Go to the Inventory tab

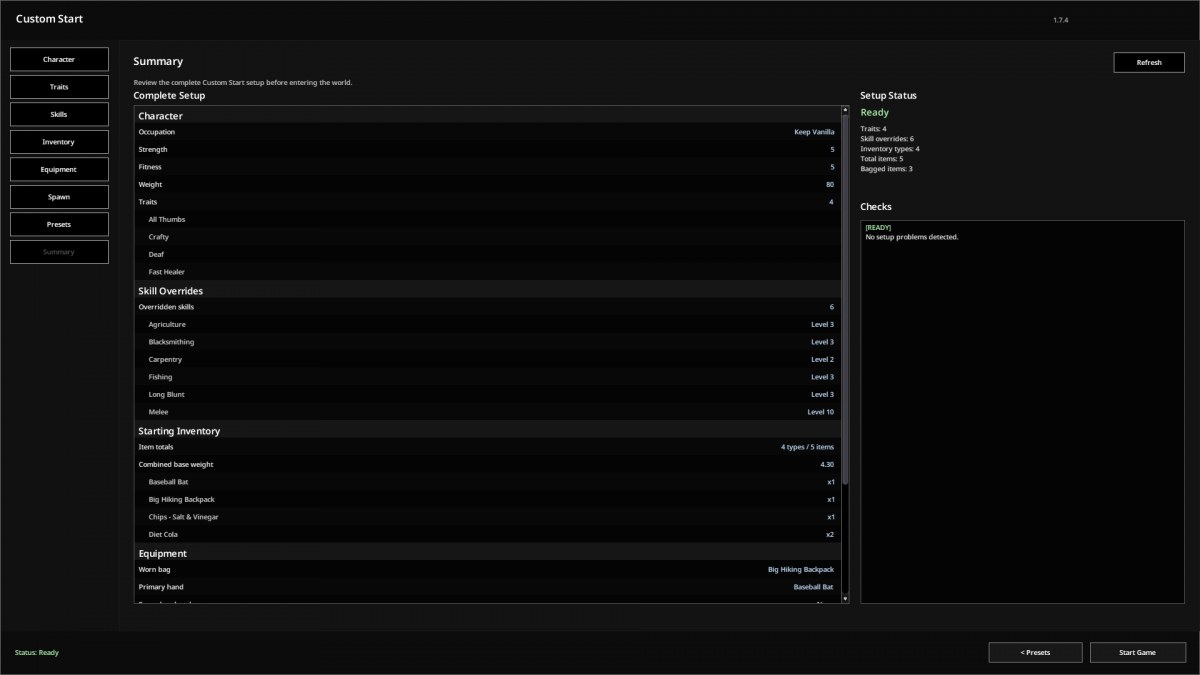tap(59, 142)
